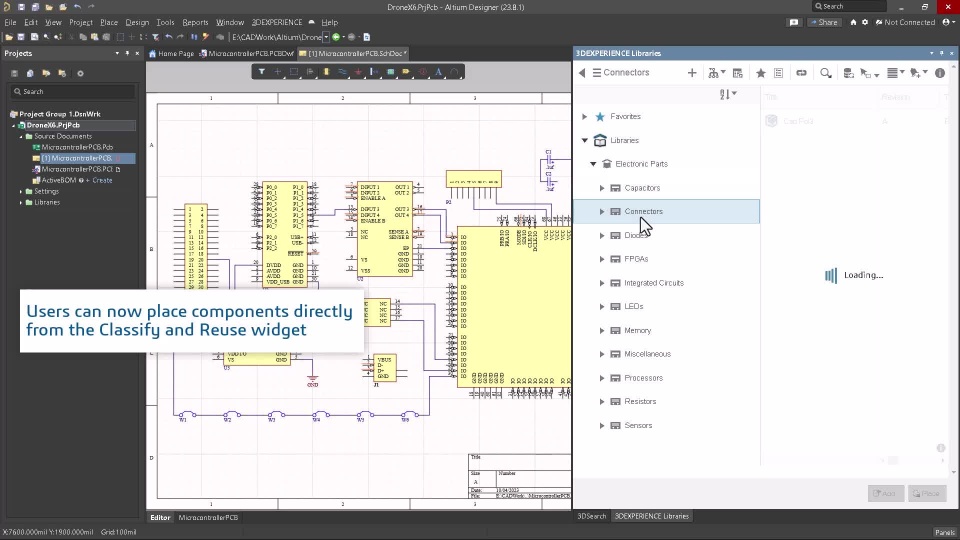Click the Projects panel Search field
Screen dimensions: 960x540
point(73,92)
